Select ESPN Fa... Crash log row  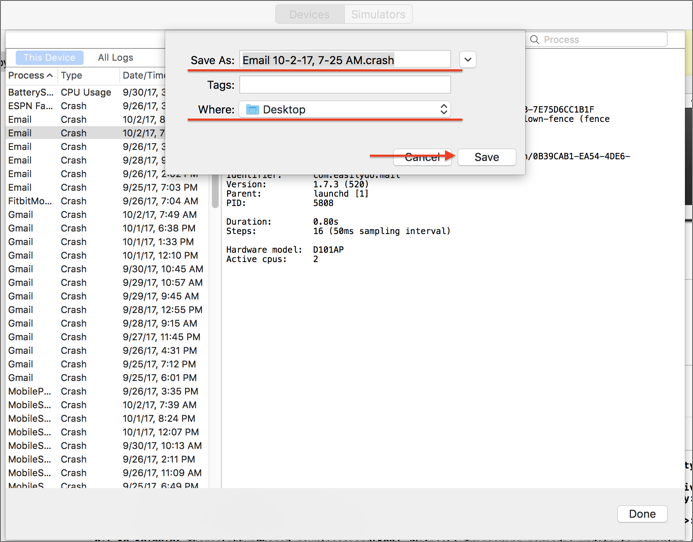[x=86, y=106]
